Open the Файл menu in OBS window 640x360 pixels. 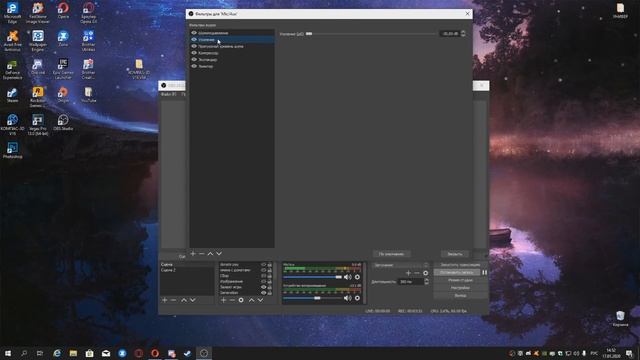pyautogui.click(x=168, y=94)
